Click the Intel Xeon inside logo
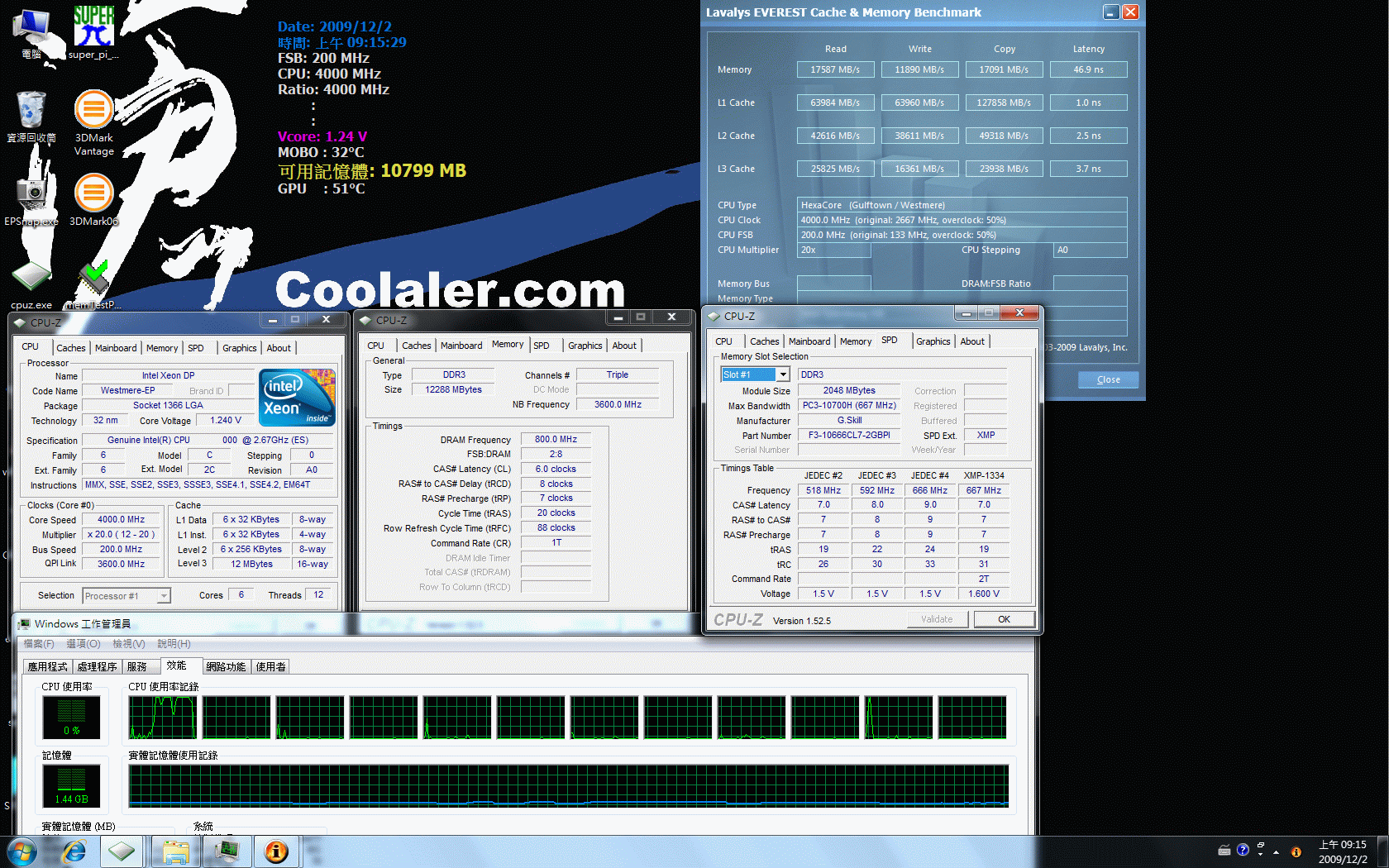The width and height of the screenshot is (1389, 868). [x=297, y=397]
